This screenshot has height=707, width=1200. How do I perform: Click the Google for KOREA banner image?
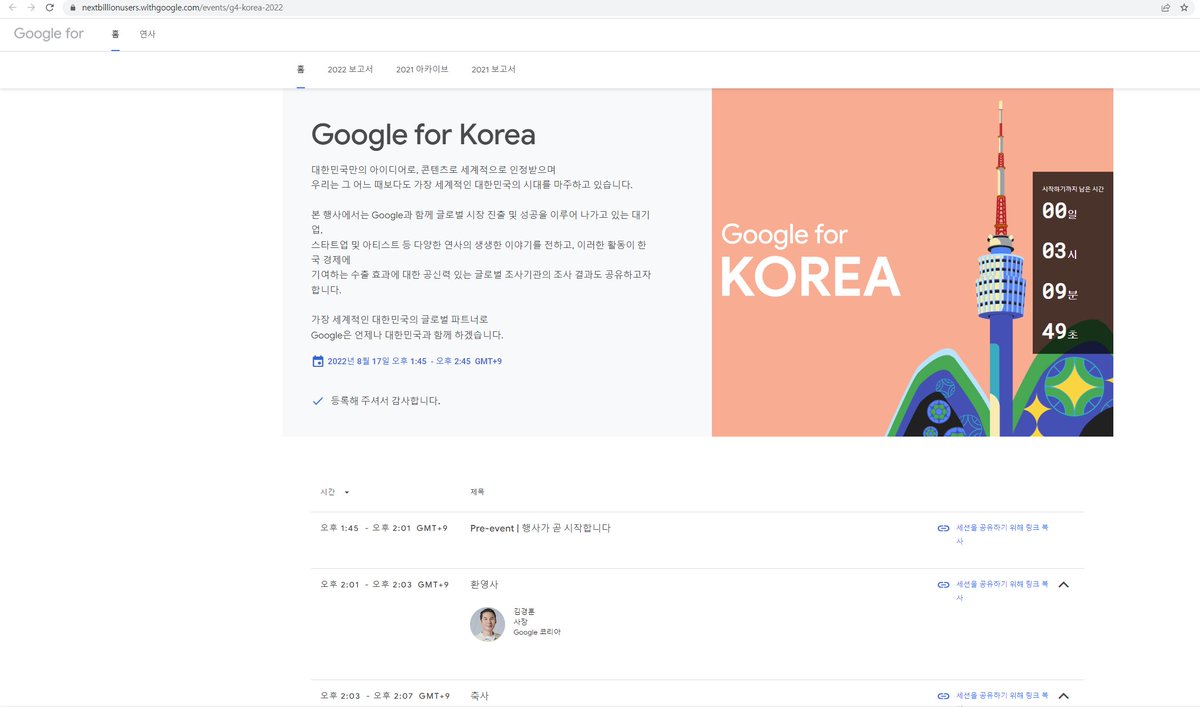912,263
